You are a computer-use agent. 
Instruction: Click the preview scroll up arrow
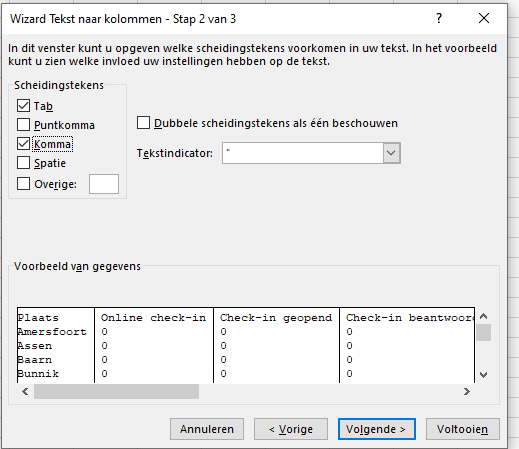[x=484, y=316]
